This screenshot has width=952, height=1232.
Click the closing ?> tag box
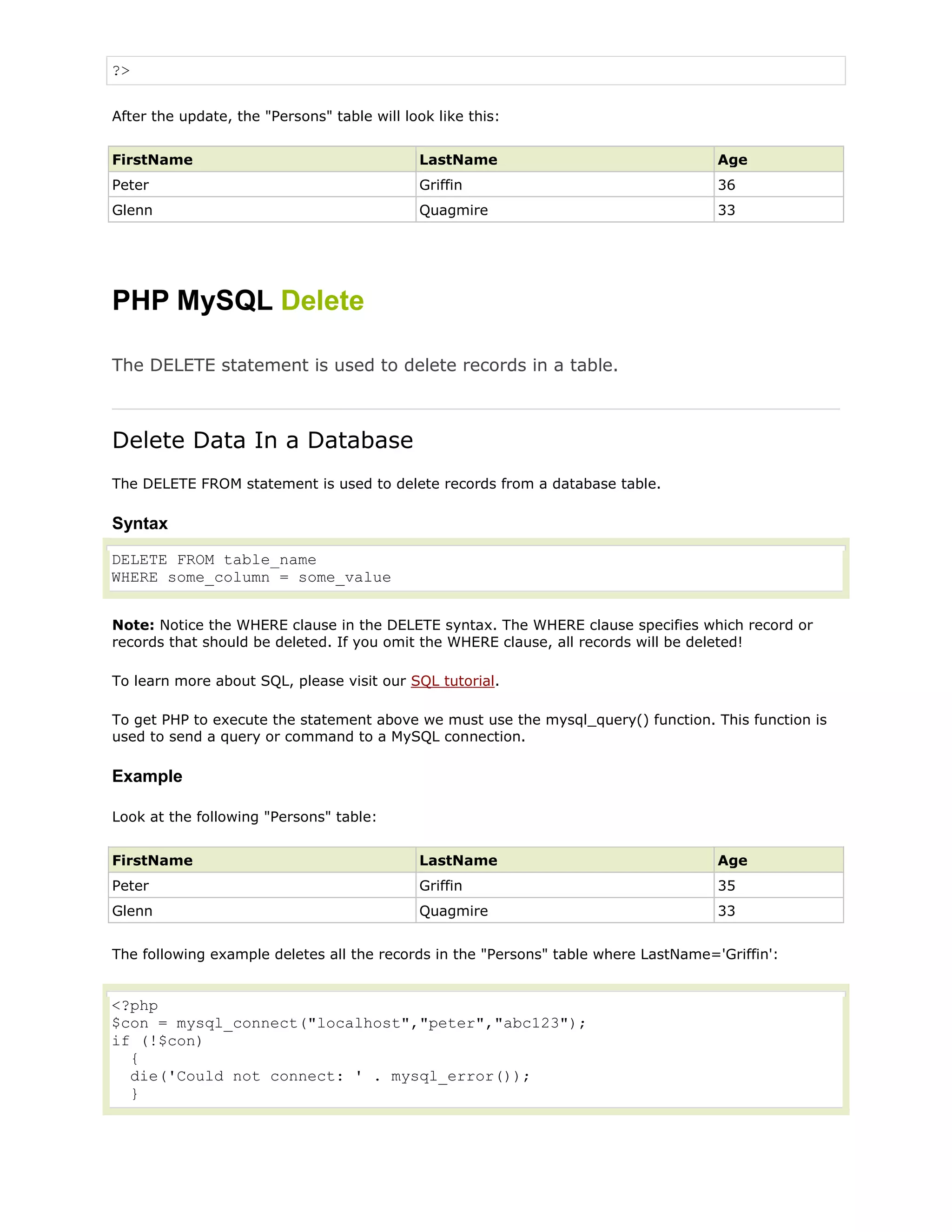pyautogui.click(x=476, y=71)
